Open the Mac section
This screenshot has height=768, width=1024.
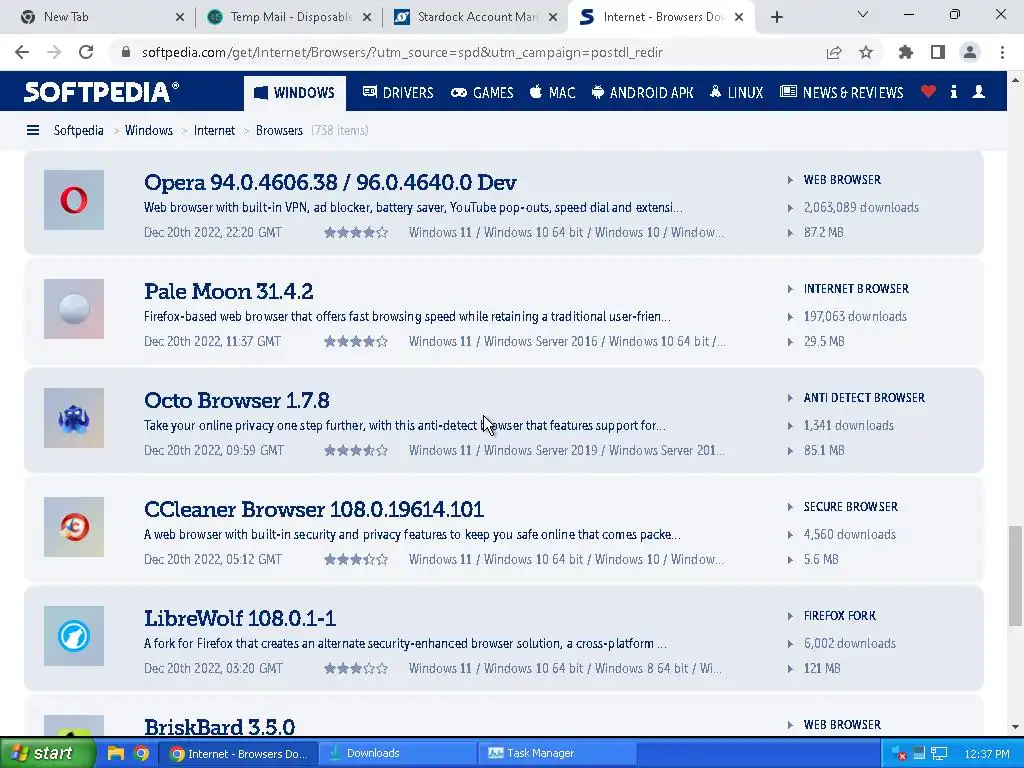552,93
